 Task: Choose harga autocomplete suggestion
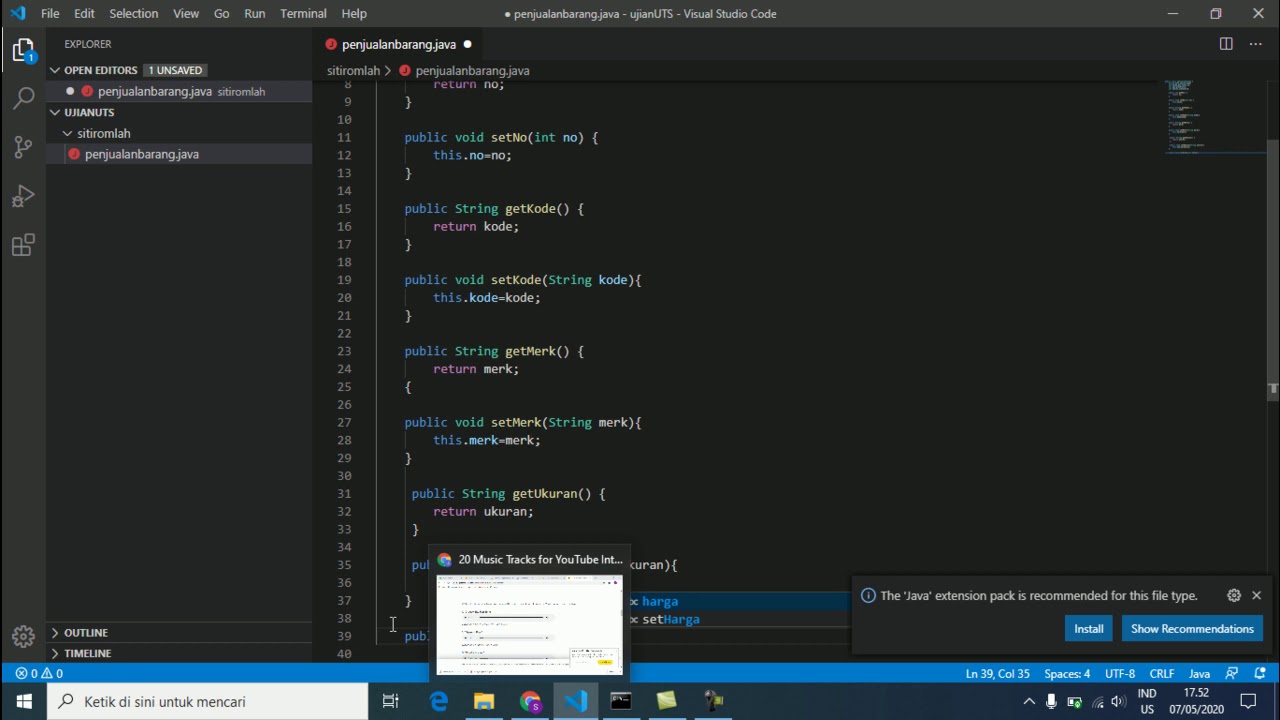coord(738,601)
